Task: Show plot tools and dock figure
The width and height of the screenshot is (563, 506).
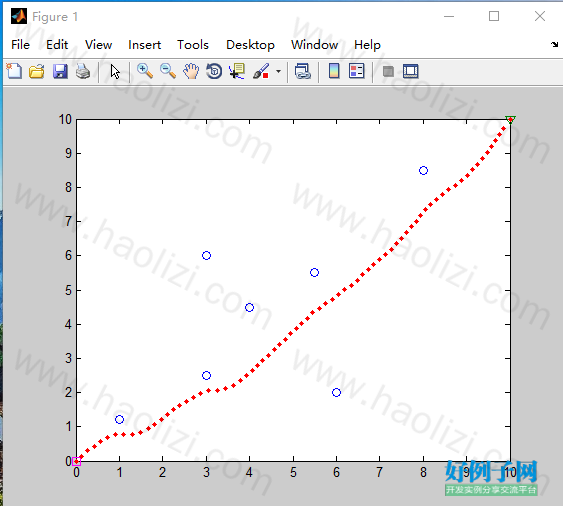Action: click(x=410, y=71)
